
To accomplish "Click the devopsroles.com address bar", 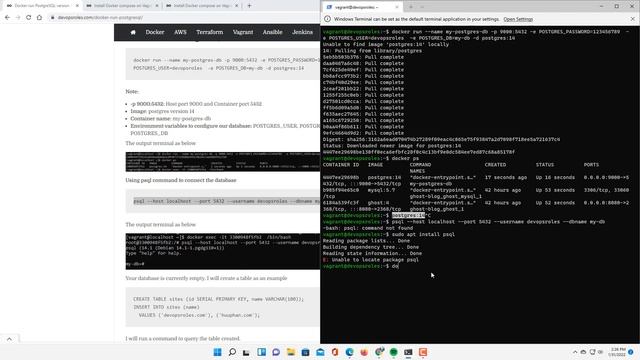I will point(184,18).
